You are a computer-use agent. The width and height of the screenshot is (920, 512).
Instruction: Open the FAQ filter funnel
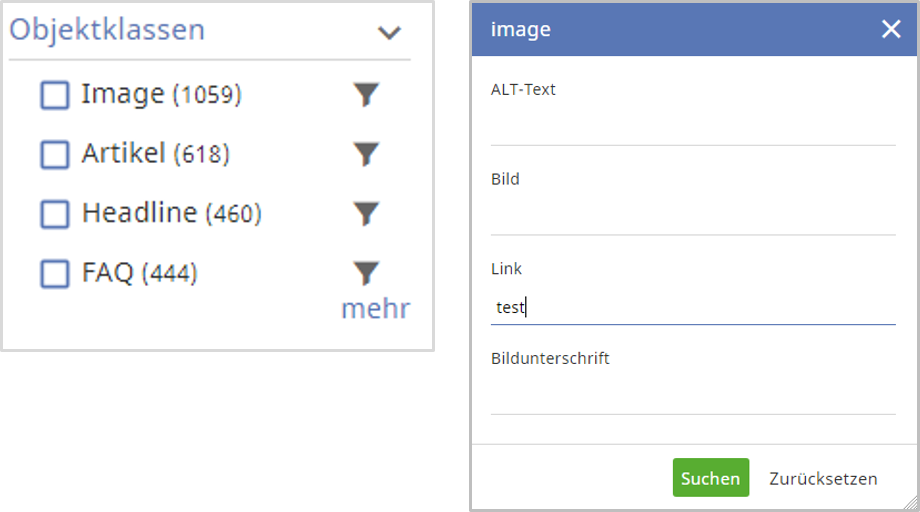click(x=367, y=272)
